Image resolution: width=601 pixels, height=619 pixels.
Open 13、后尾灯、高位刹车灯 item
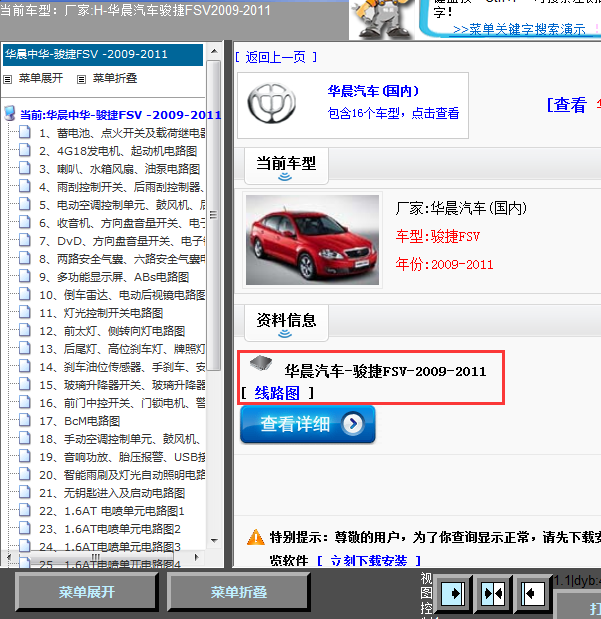coord(122,349)
